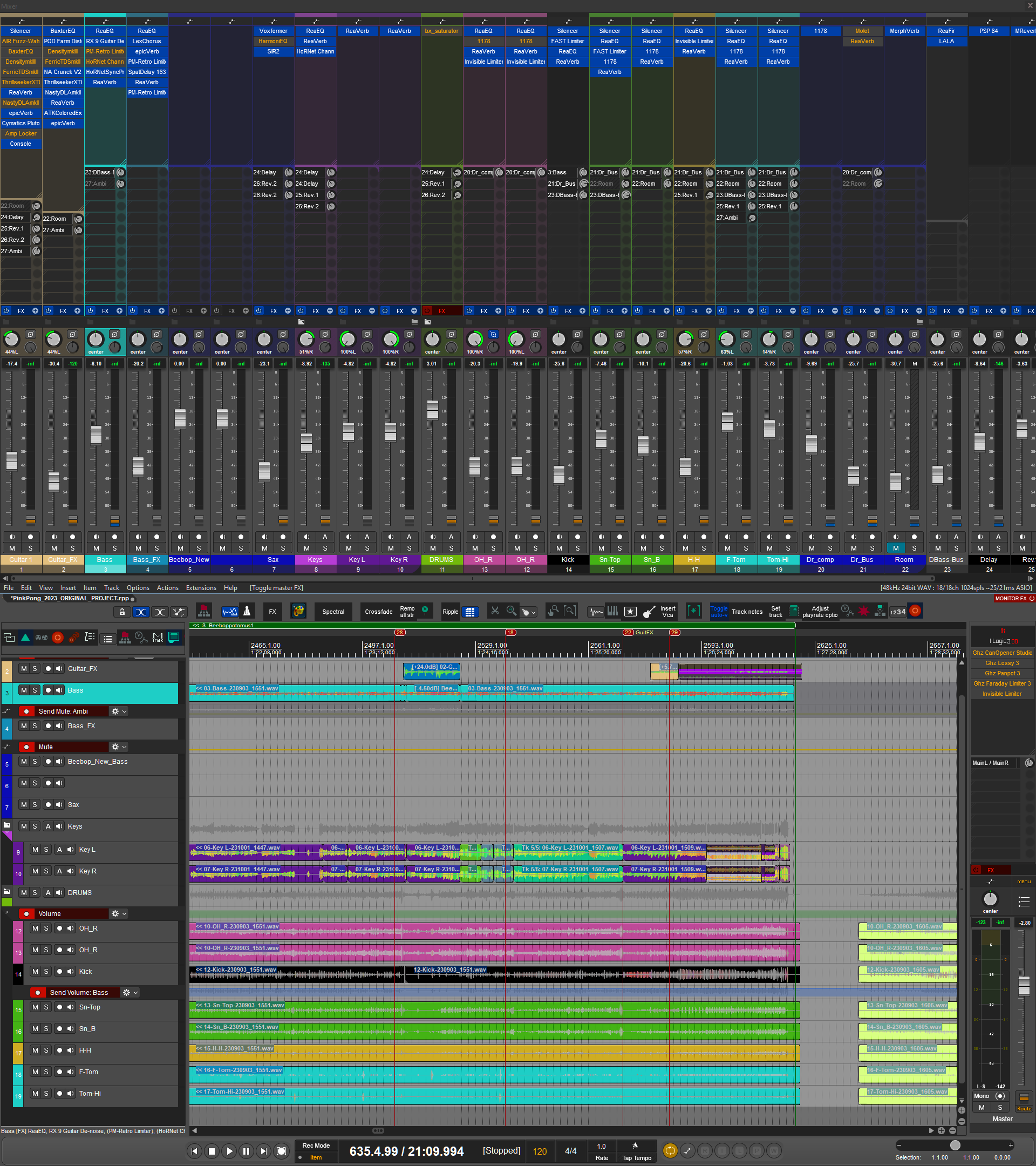Click the Stop button in the transport
Viewport: 1036px width, 1166px height.
212,1151
